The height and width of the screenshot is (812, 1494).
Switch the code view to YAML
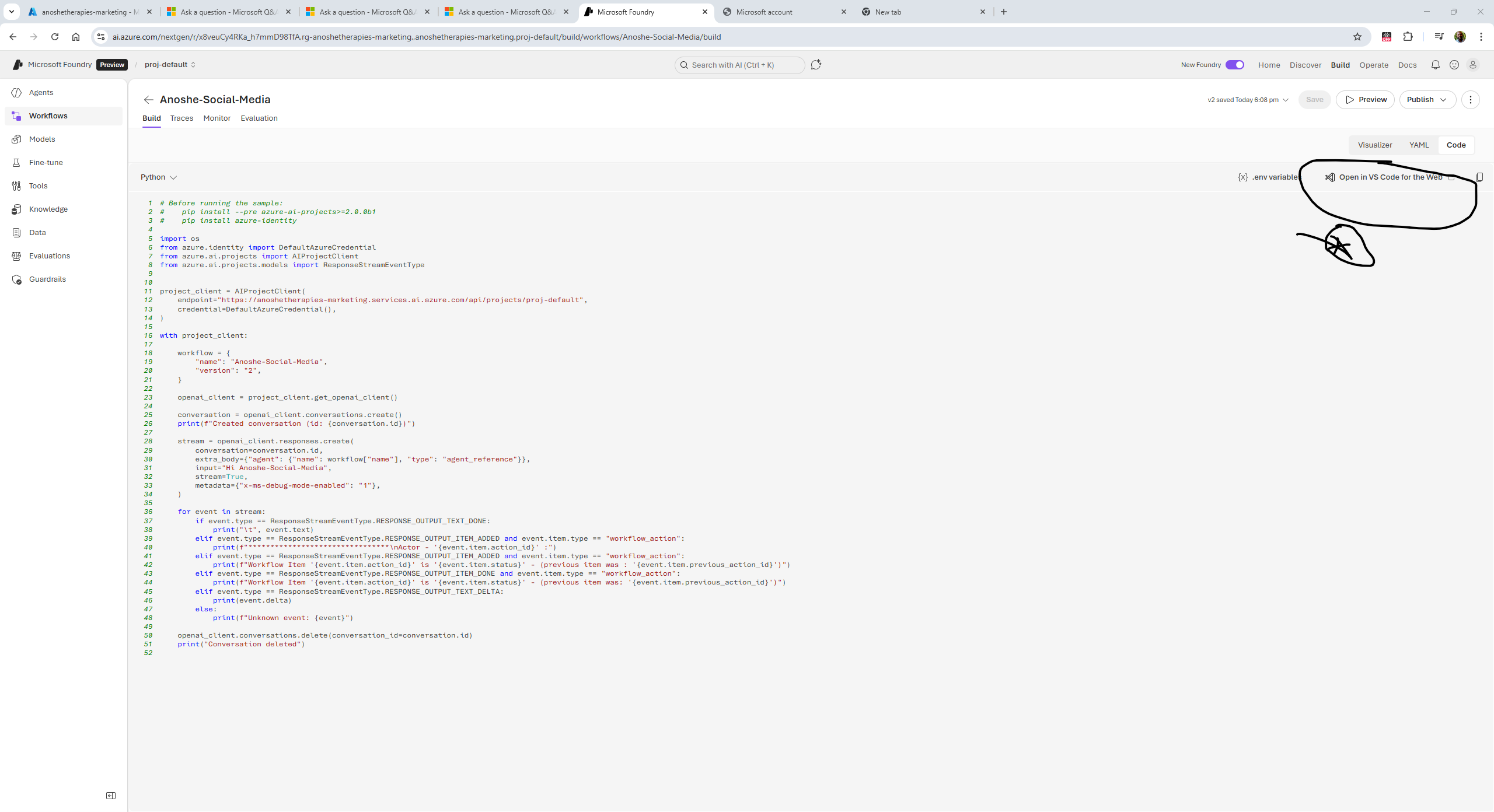point(1419,145)
